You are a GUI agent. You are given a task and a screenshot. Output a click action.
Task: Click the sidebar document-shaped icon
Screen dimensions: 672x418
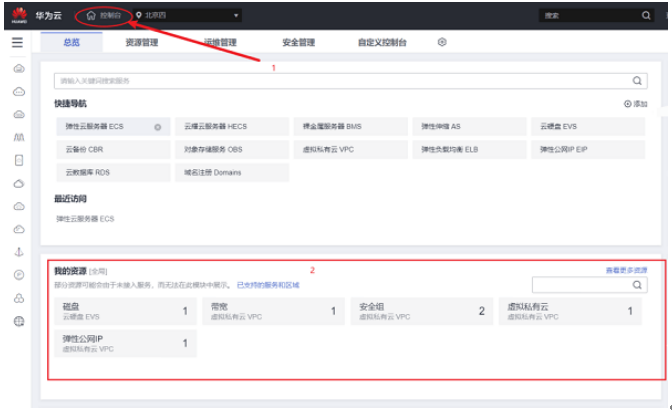coord(19,160)
